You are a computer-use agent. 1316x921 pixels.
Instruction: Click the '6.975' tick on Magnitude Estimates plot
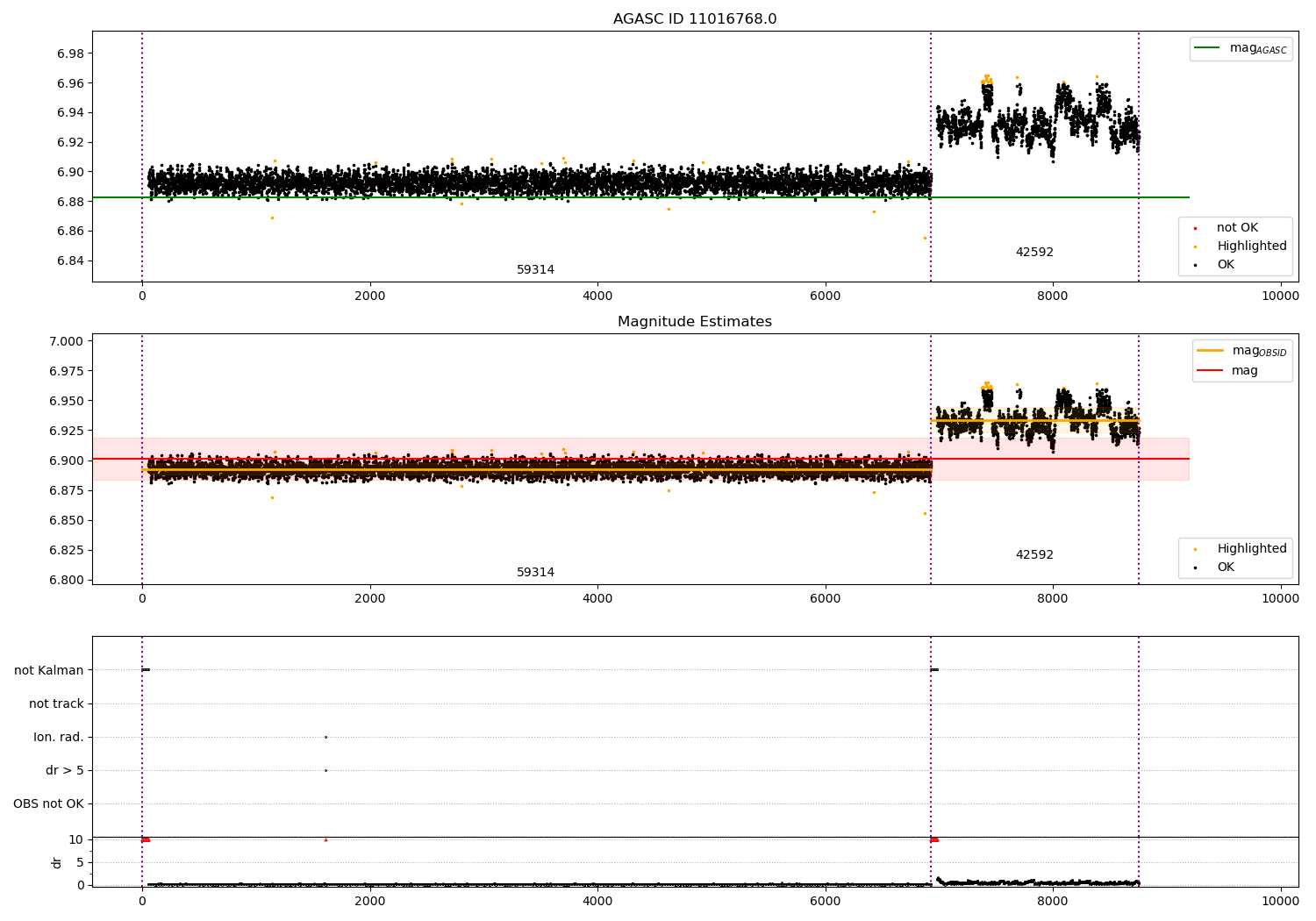66,372
